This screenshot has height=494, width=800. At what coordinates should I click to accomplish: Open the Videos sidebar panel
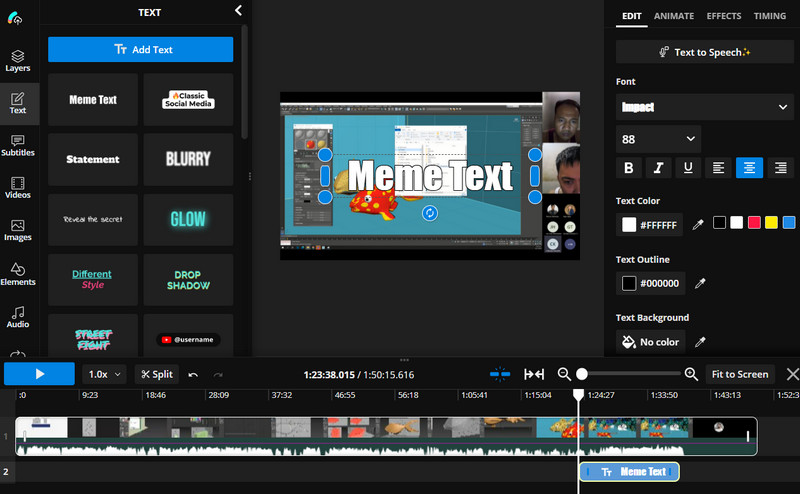tap(18, 188)
